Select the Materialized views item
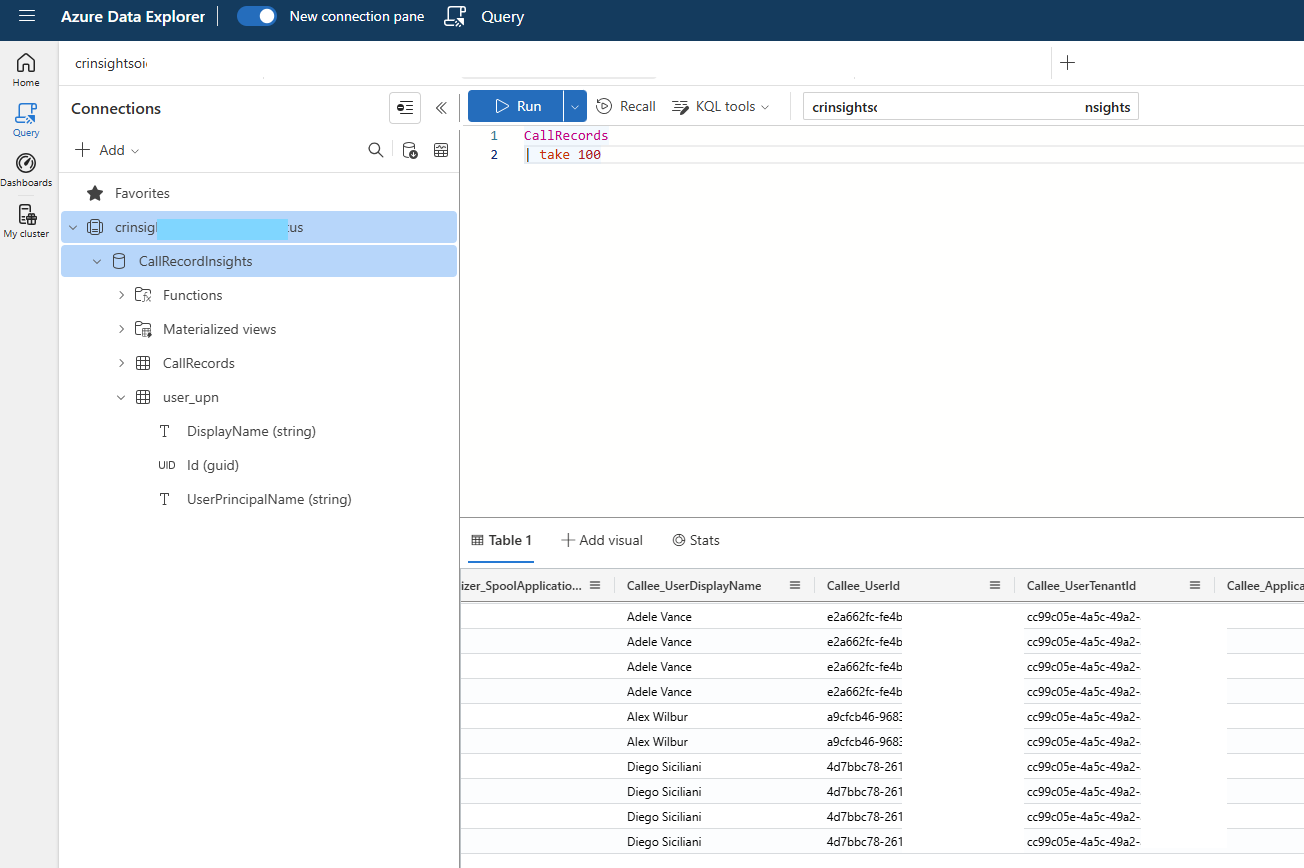Image resolution: width=1304 pixels, height=868 pixels. (x=219, y=329)
